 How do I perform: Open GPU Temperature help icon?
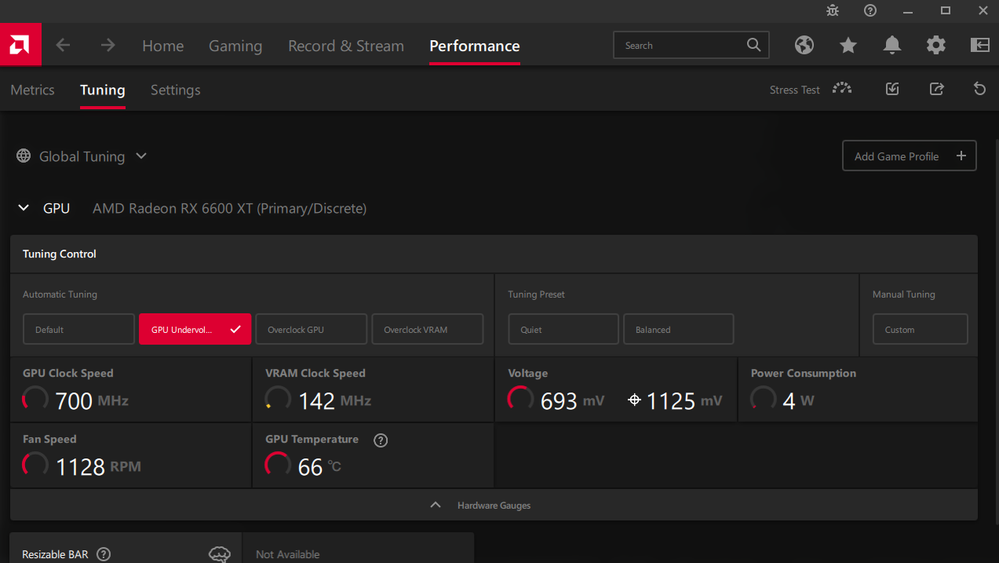380,440
